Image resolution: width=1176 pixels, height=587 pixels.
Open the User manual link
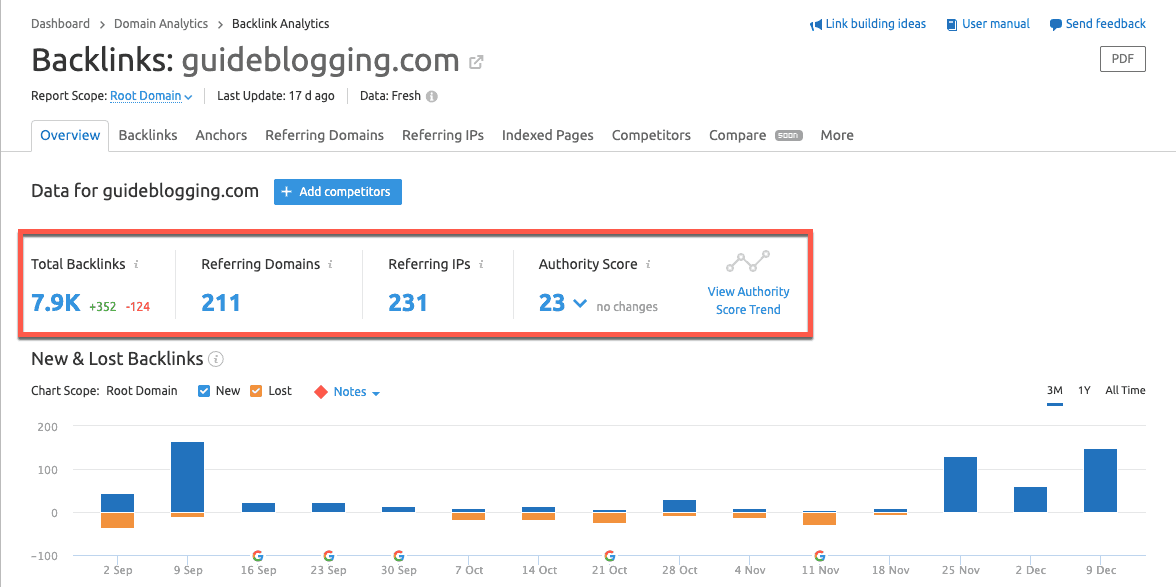tap(996, 24)
